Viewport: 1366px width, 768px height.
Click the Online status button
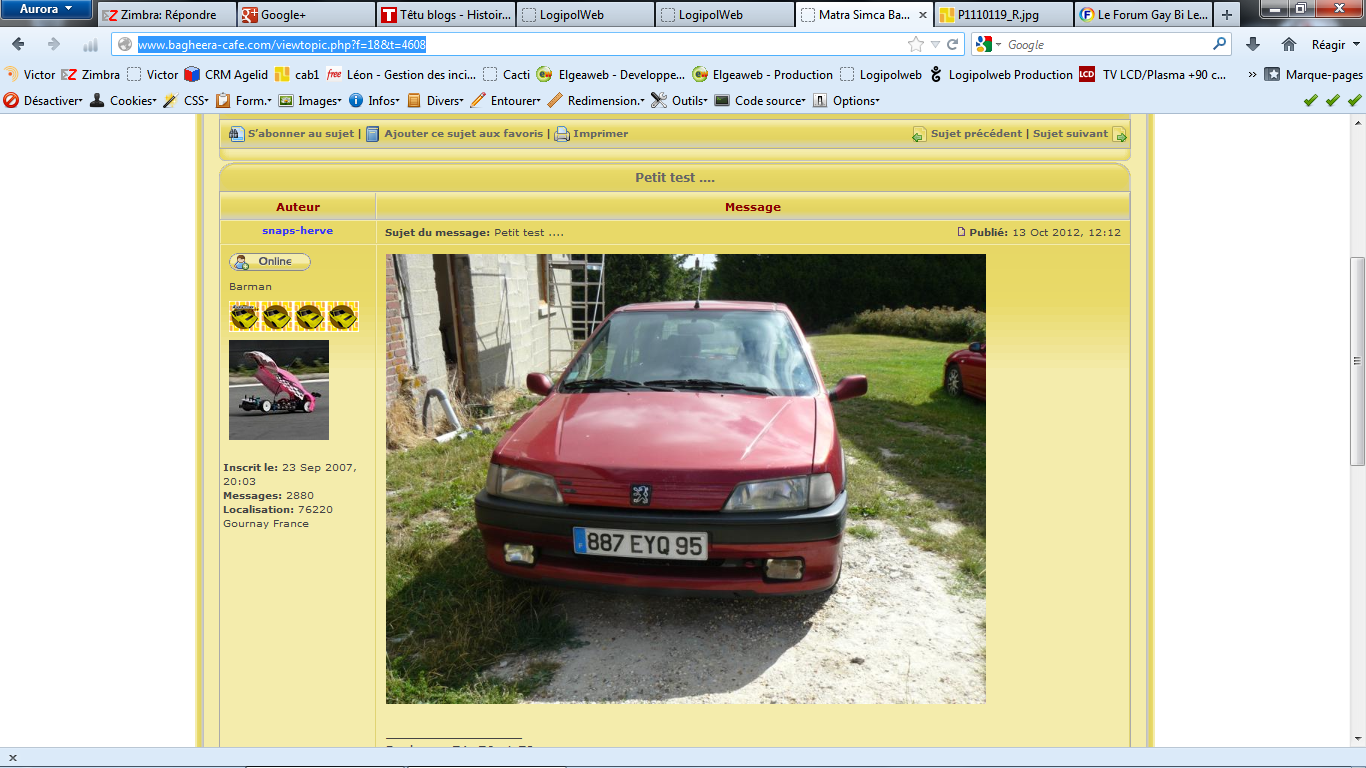point(270,262)
